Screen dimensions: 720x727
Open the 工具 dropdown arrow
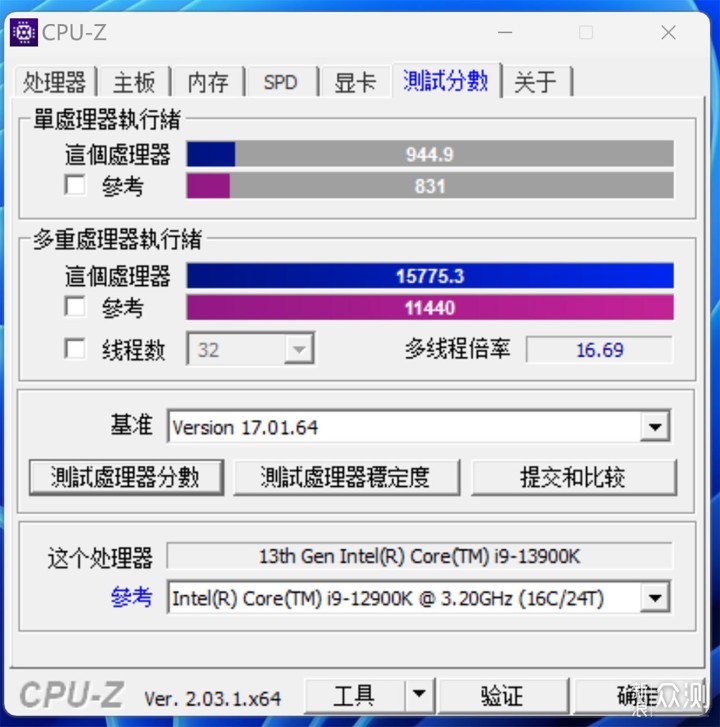point(419,694)
